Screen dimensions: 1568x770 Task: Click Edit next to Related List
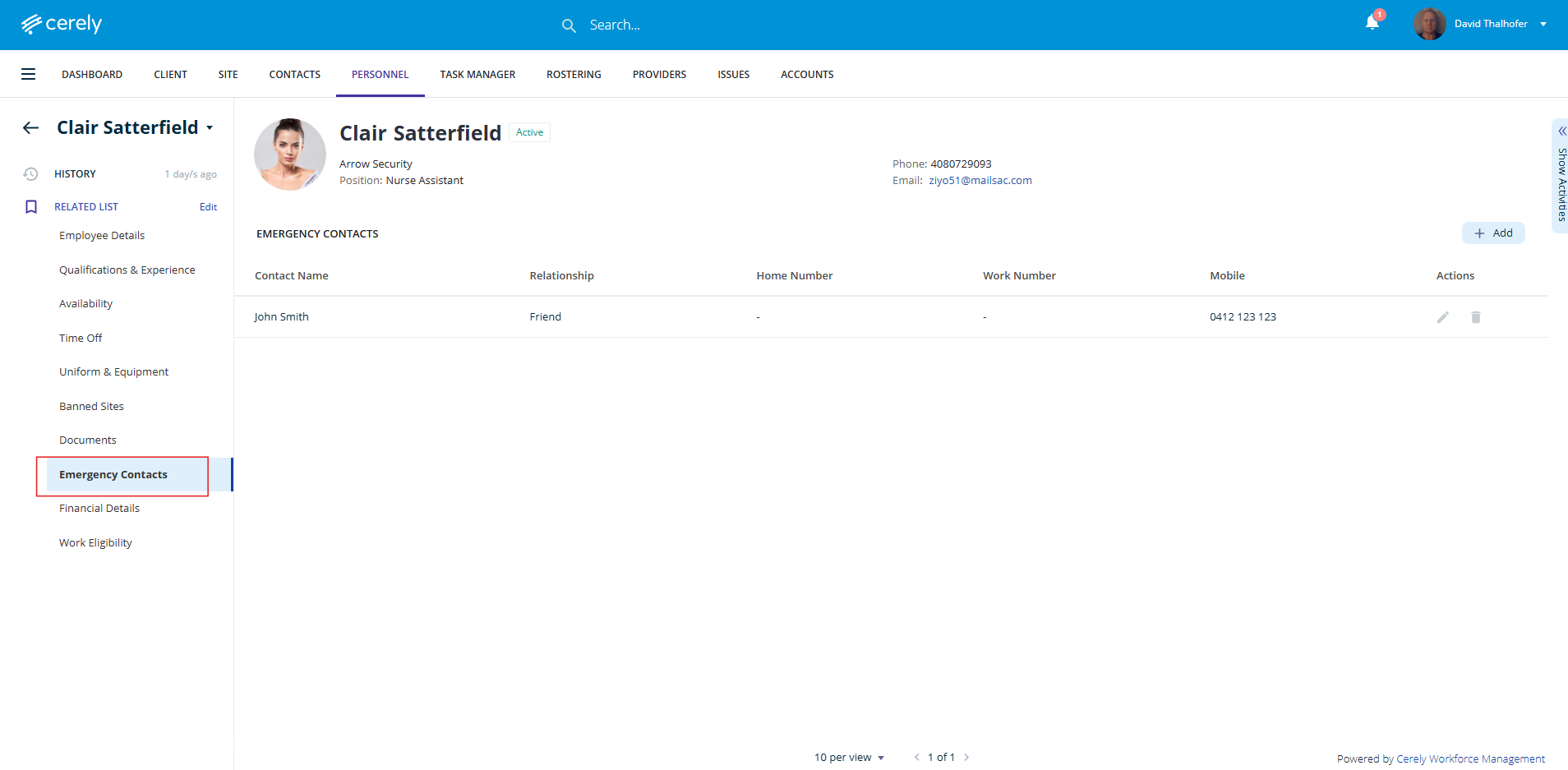click(x=208, y=207)
